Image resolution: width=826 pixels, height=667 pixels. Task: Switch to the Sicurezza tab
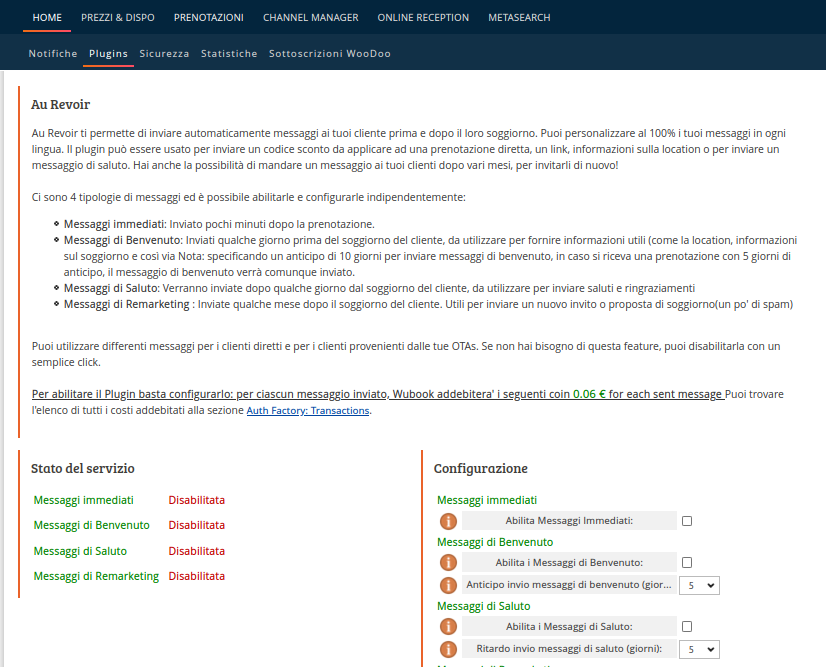164,53
